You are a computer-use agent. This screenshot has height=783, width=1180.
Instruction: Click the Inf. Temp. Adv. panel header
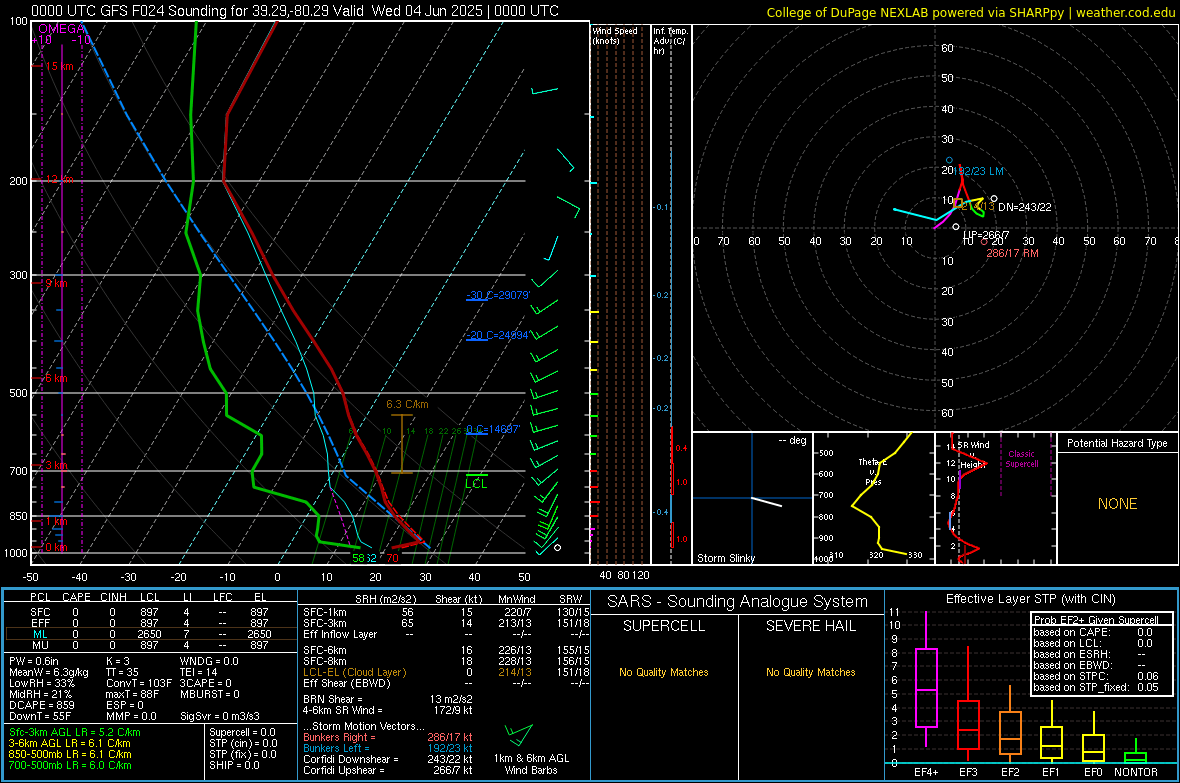click(x=670, y=41)
